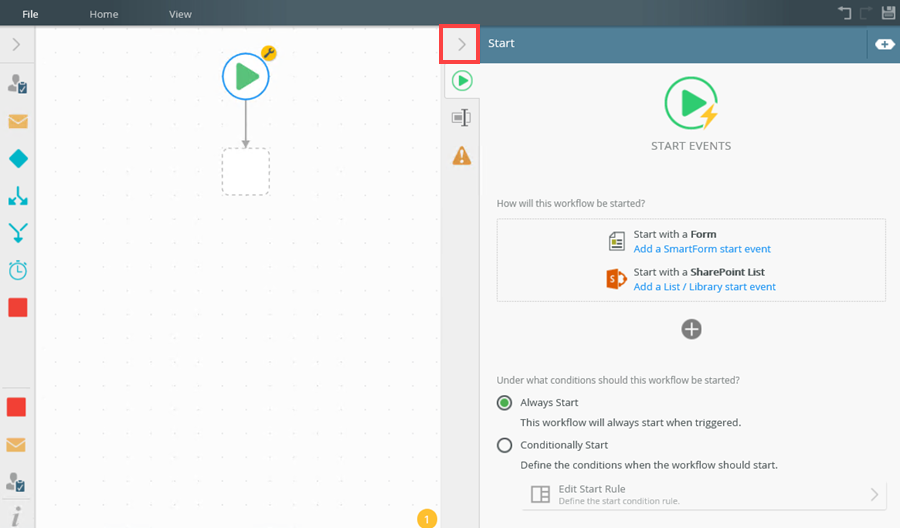This screenshot has width=900, height=528.
Task: Add another start event with plus button
Action: [x=691, y=329]
